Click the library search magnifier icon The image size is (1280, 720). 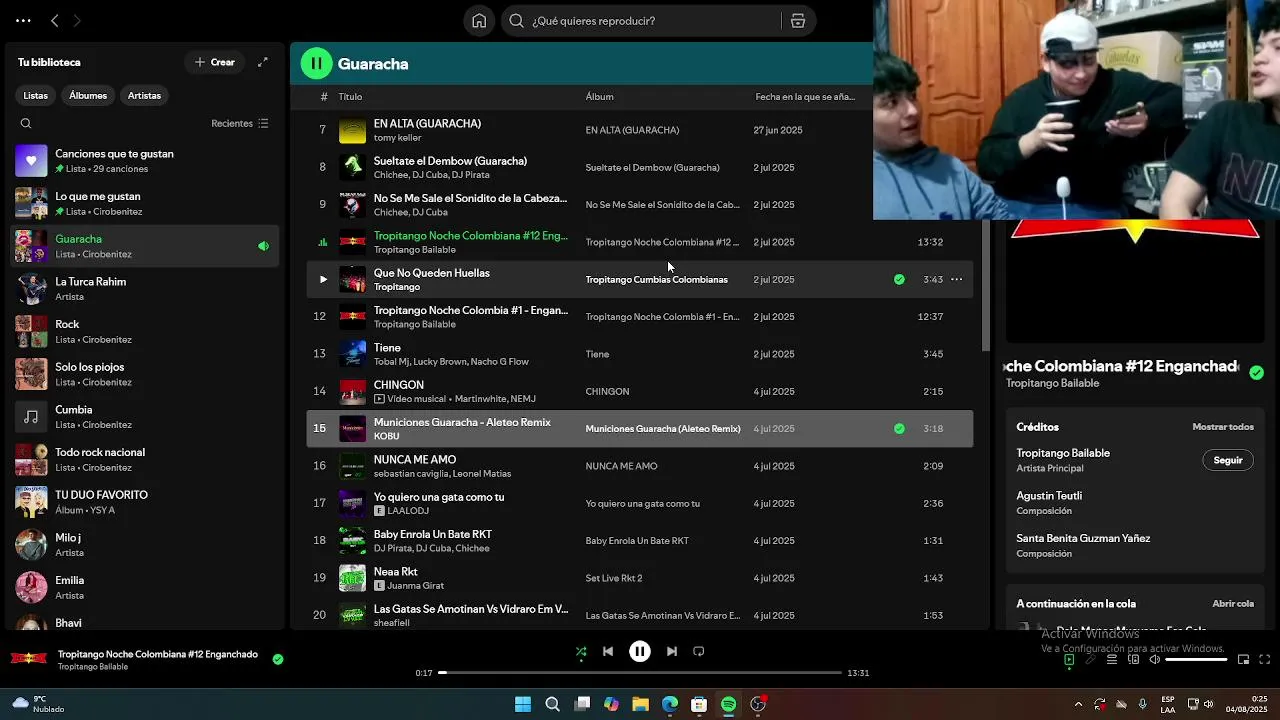[x=26, y=124]
